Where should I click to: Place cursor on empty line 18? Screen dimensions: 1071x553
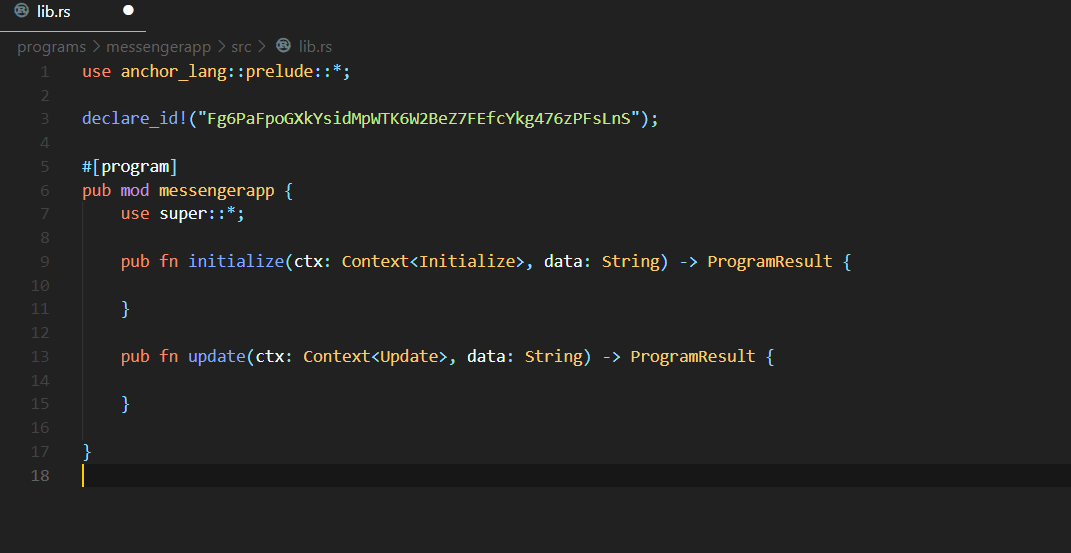pyautogui.click(x=574, y=475)
